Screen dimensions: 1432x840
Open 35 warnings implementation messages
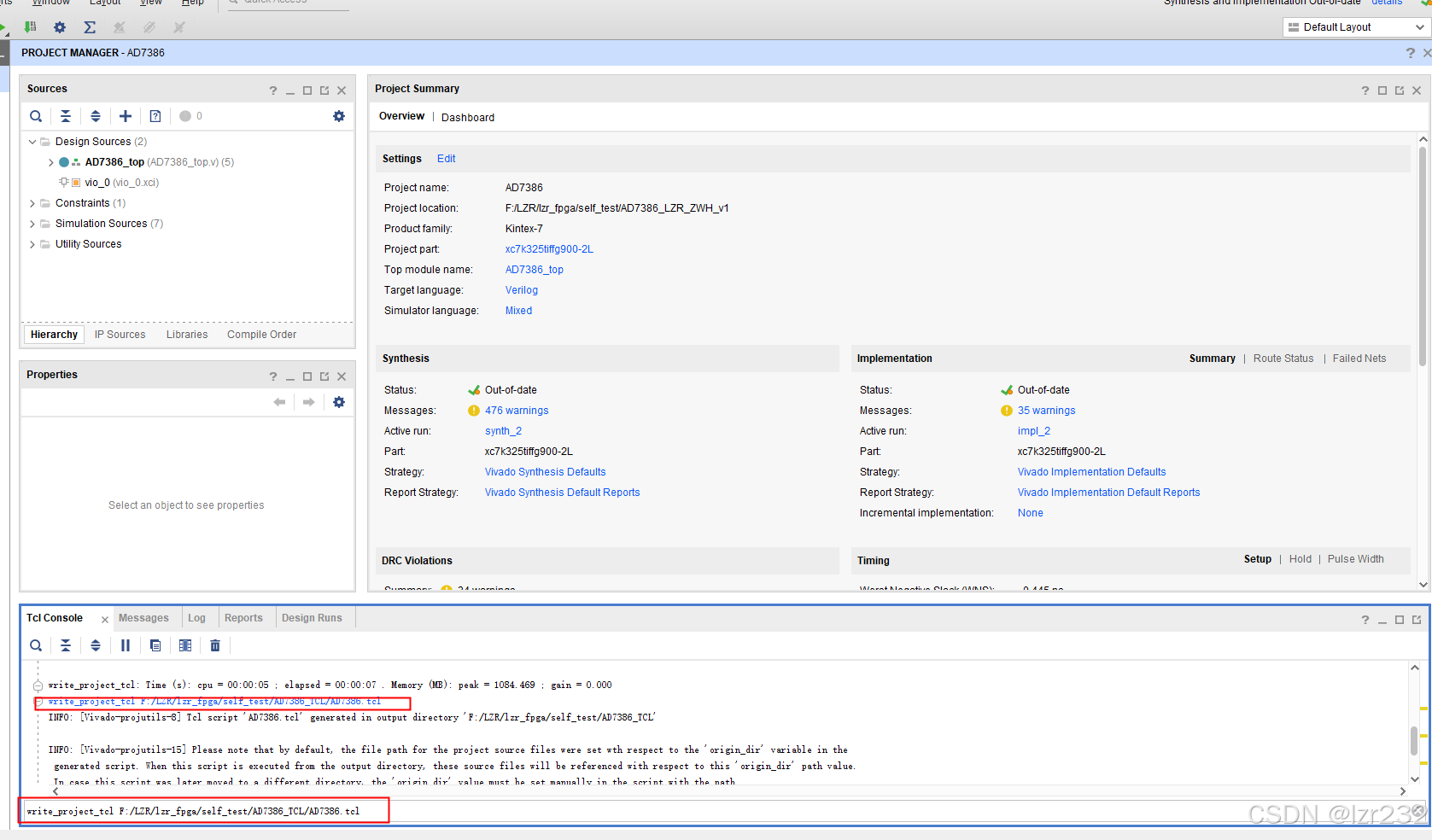click(x=1046, y=411)
